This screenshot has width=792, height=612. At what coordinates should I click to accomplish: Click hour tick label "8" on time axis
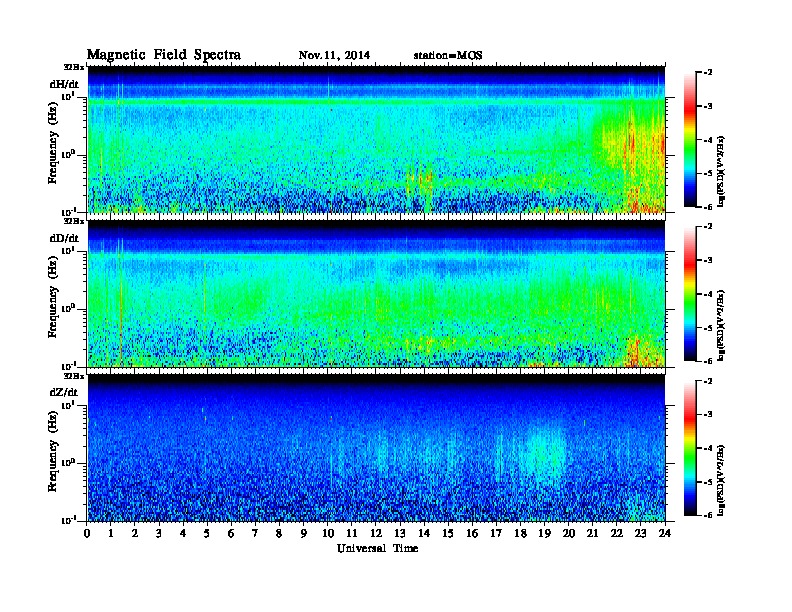click(x=279, y=534)
